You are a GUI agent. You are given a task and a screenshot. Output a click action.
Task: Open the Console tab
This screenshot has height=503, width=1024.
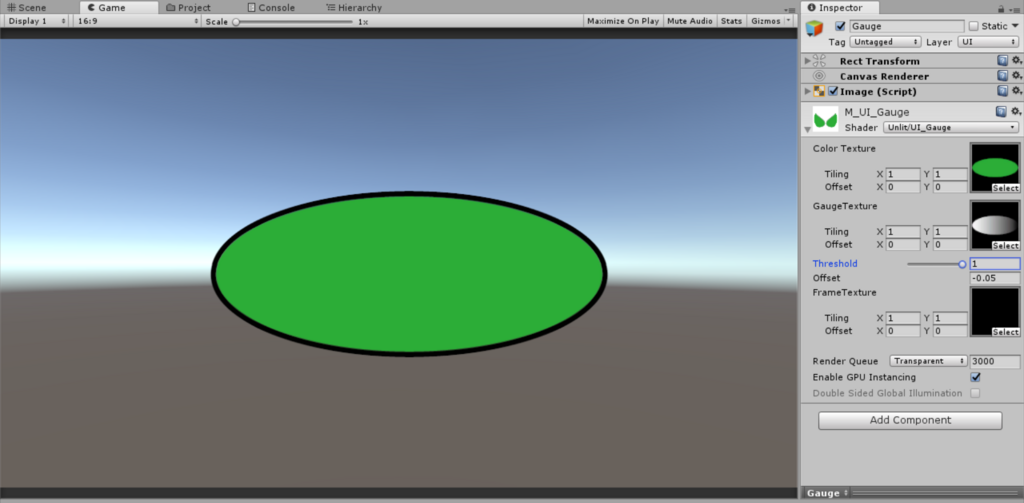click(x=271, y=8)
